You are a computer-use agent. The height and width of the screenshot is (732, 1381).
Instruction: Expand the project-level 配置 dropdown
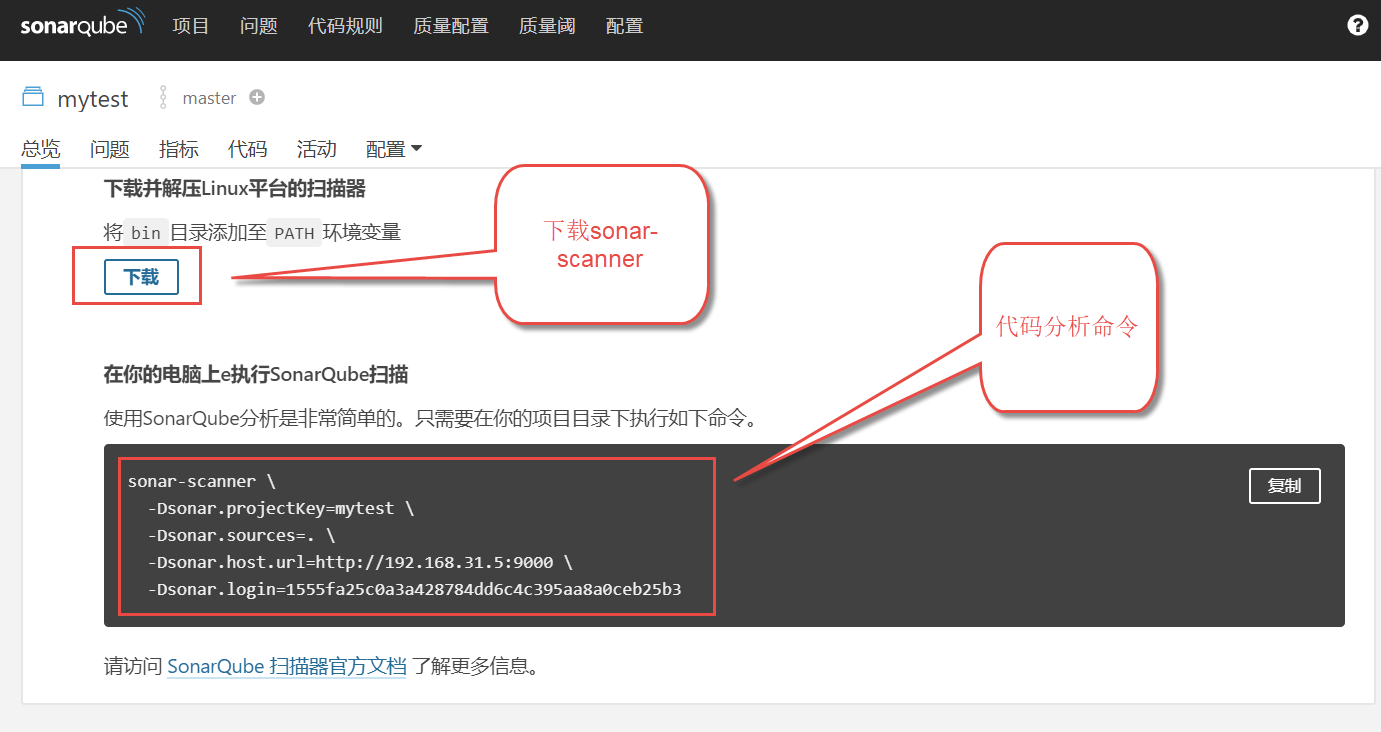click(394, 149)
